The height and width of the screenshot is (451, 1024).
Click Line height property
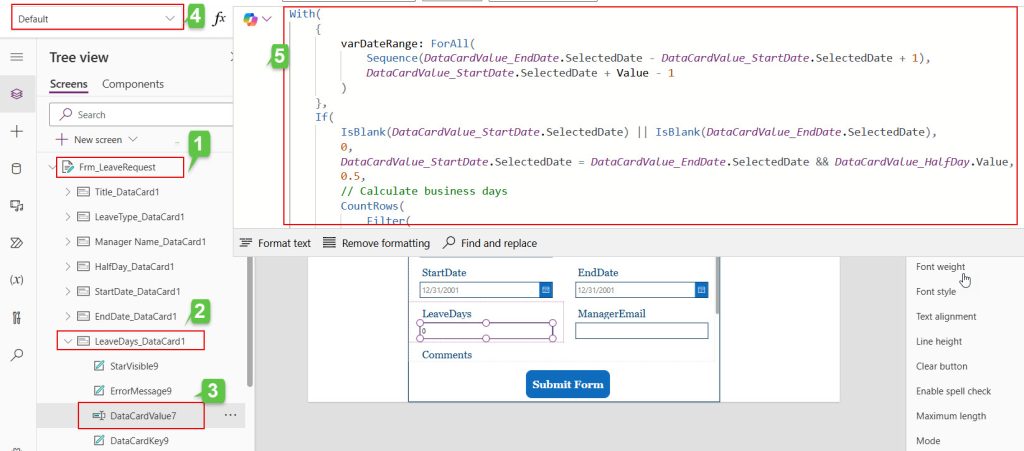938,341
